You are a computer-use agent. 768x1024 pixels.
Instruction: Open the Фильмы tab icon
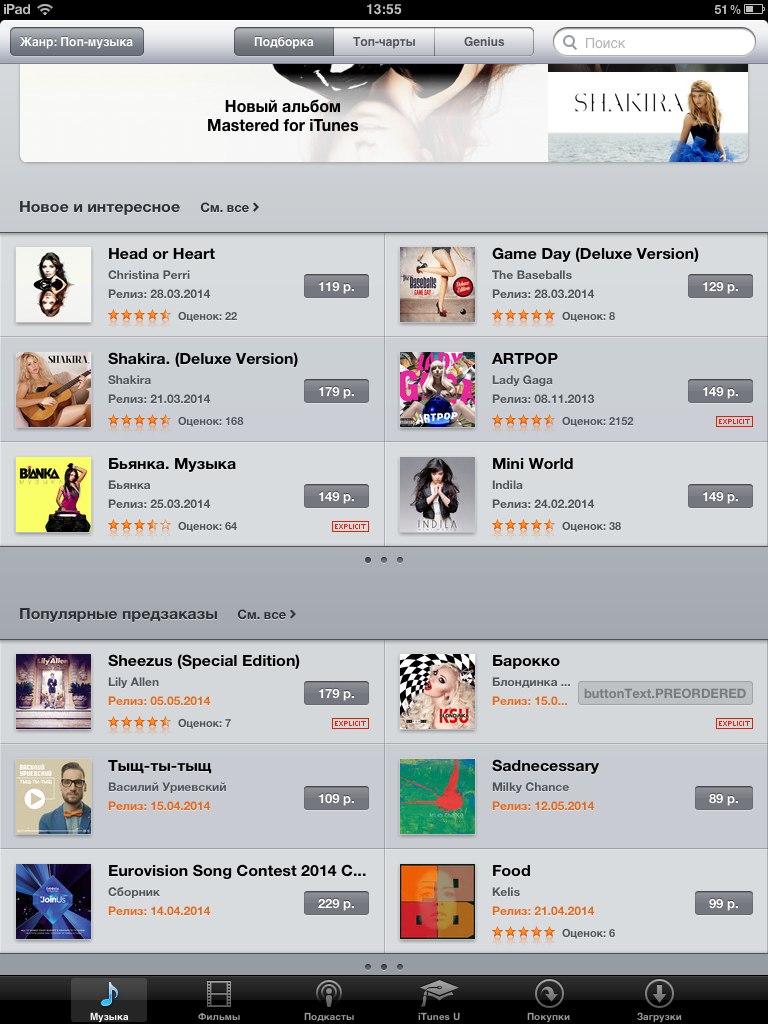click(x=218, y=995)
